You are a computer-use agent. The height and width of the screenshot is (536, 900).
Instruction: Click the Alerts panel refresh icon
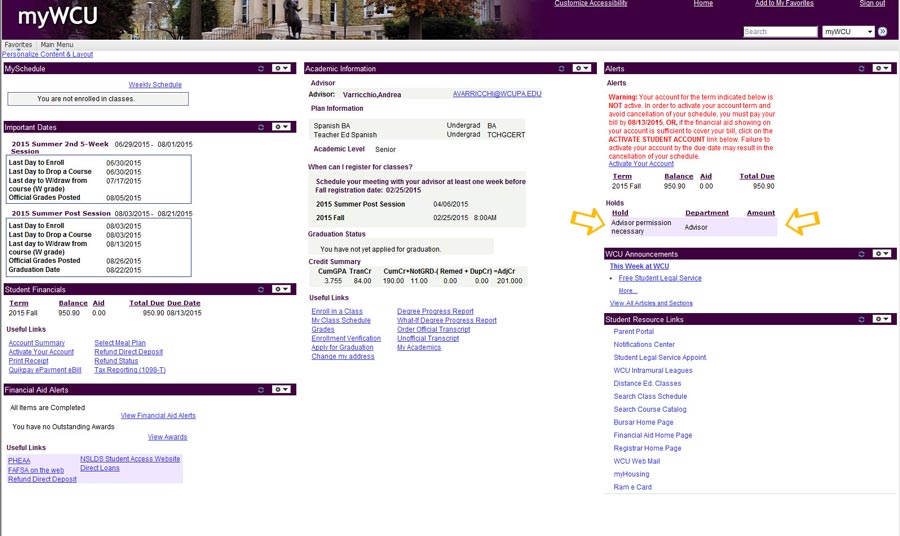point(861,68)
